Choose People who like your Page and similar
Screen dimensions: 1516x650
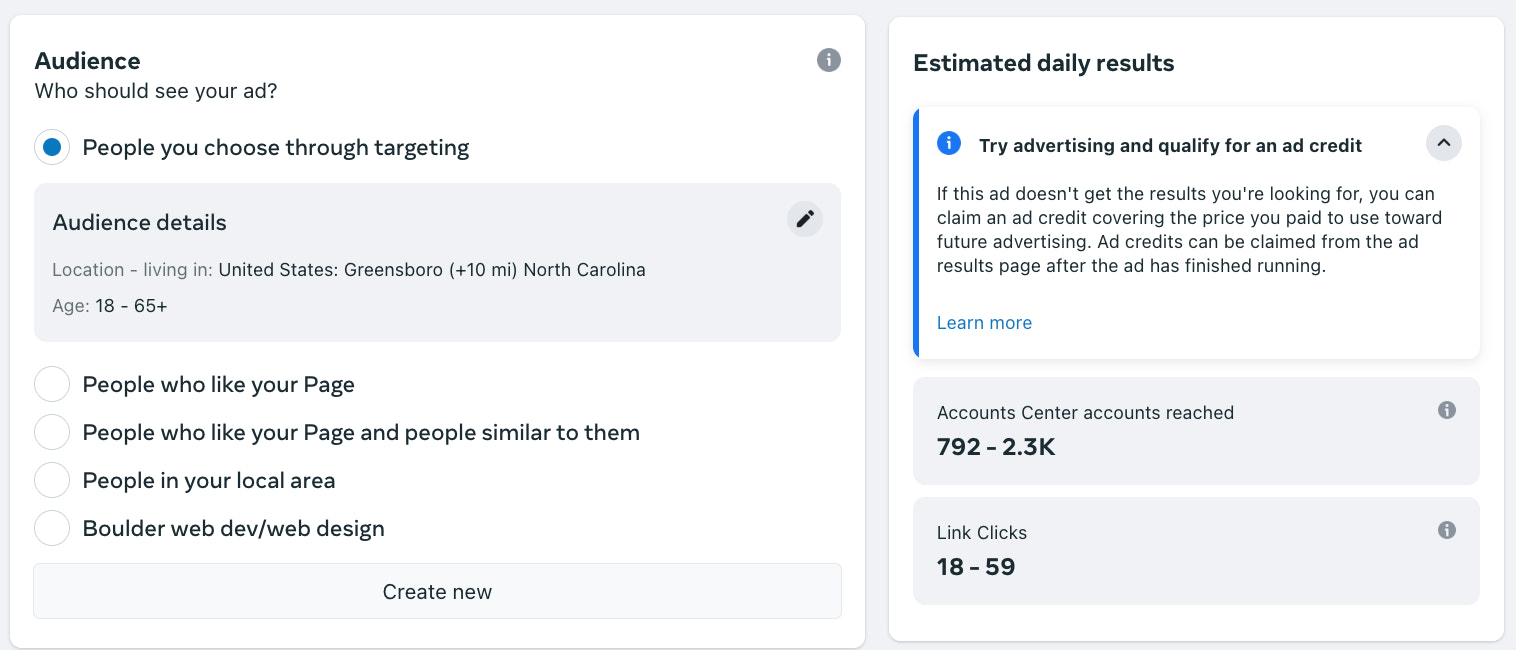(52, 432)
